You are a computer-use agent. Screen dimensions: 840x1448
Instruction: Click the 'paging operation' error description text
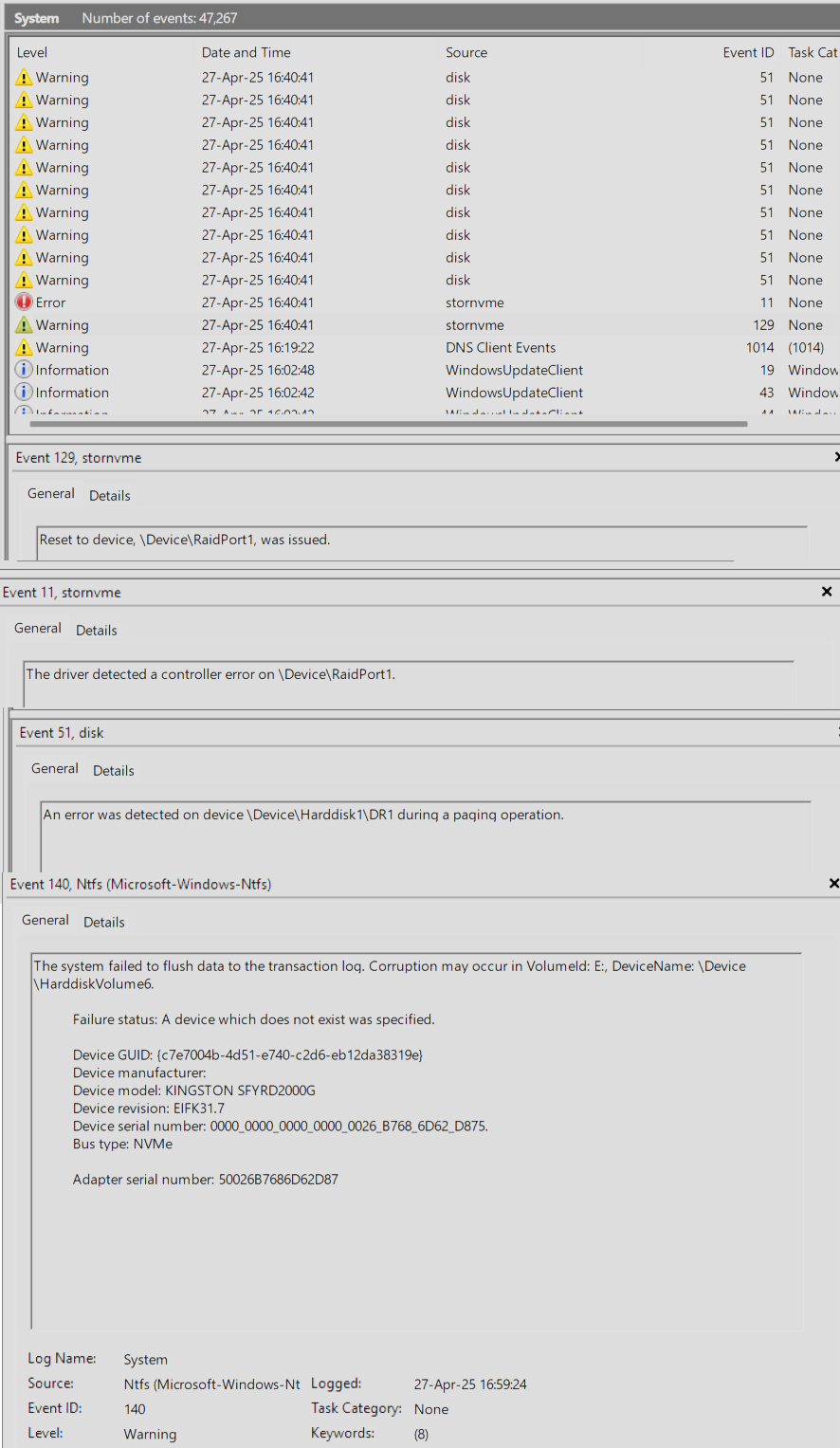303,815
